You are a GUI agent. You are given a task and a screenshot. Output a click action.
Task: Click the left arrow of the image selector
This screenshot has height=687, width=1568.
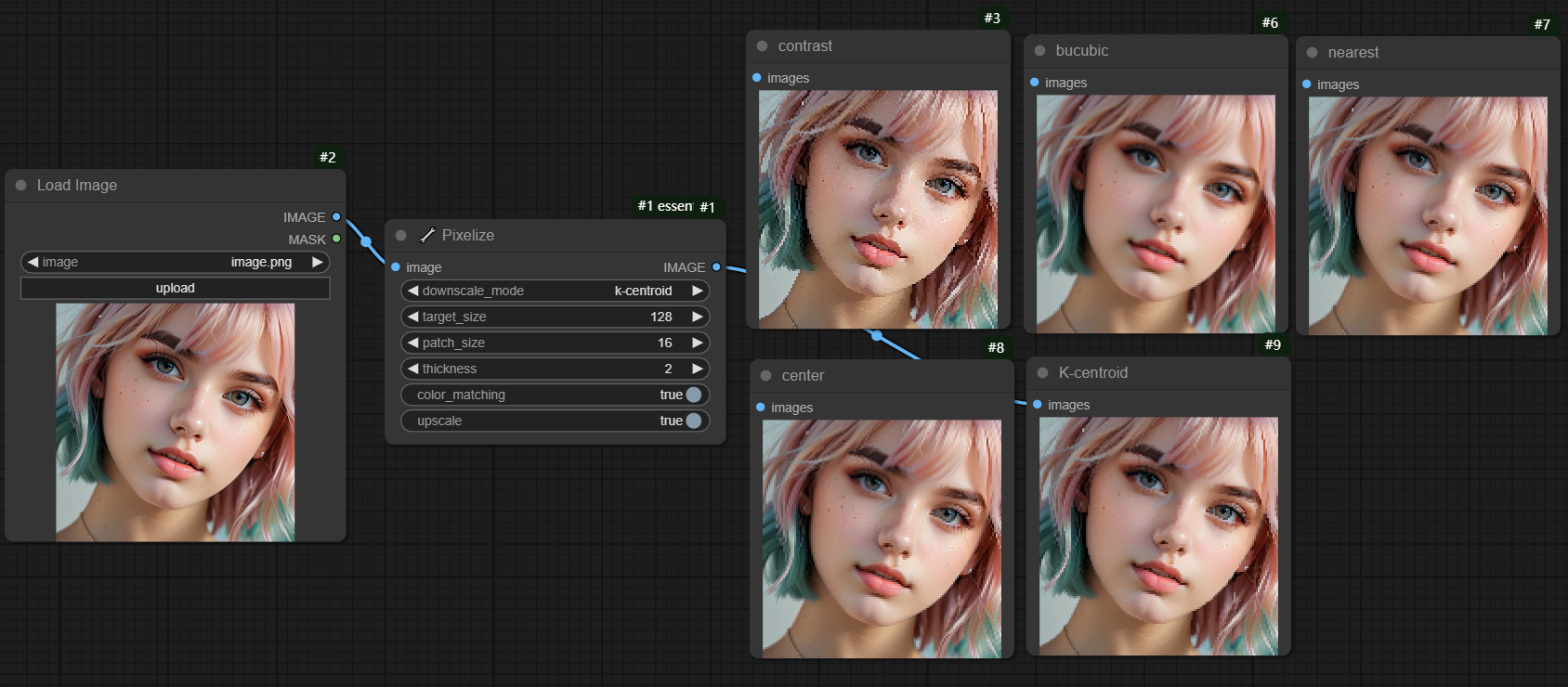[x=33, y=262]
